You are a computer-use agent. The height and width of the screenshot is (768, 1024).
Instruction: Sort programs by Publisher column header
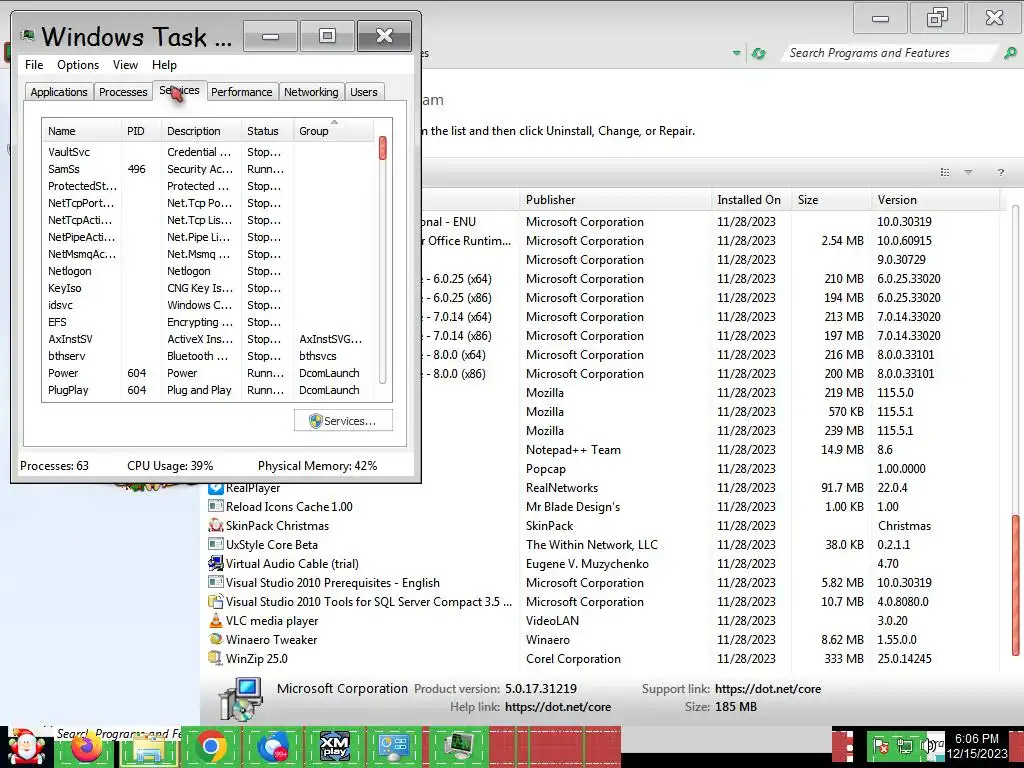[x=615, y=200]
